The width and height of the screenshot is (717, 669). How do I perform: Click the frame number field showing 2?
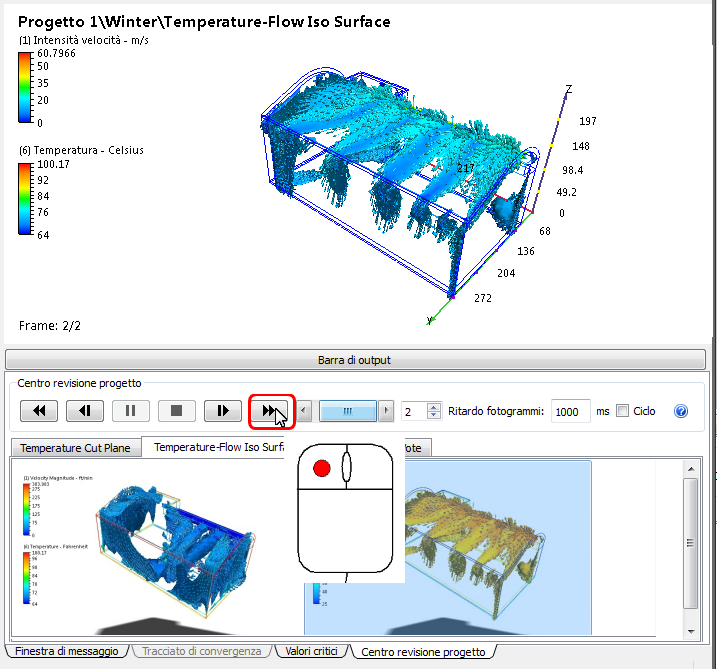point(414,411)
